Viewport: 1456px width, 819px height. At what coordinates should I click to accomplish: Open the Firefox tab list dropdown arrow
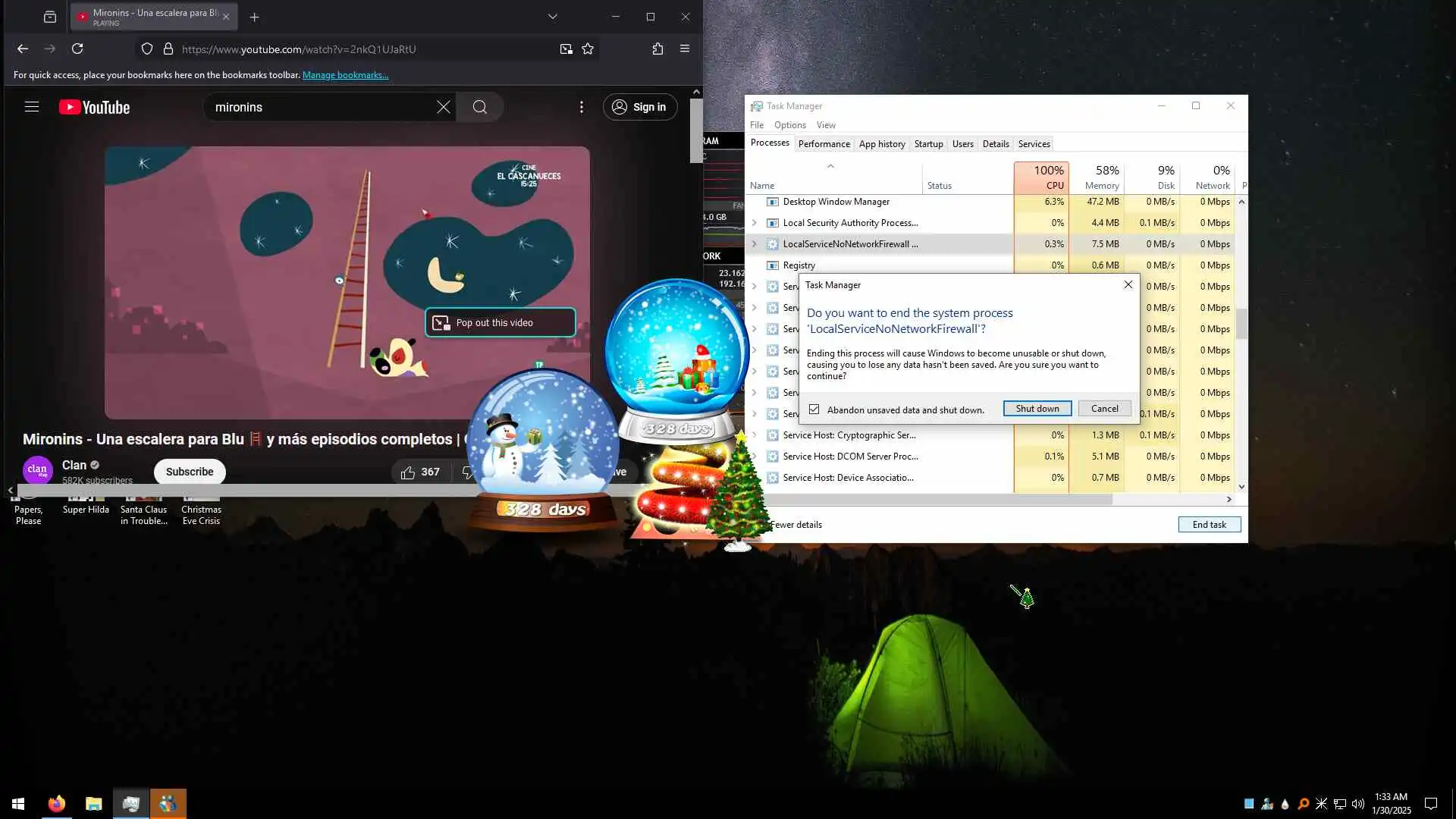click(x=552, y=17)
